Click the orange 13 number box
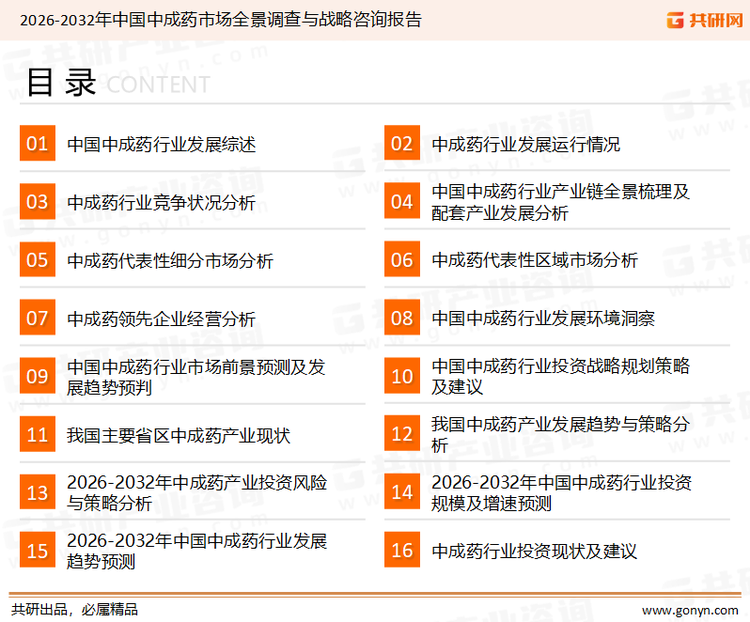Screen dimensions: 750x622 pos(37,492)
